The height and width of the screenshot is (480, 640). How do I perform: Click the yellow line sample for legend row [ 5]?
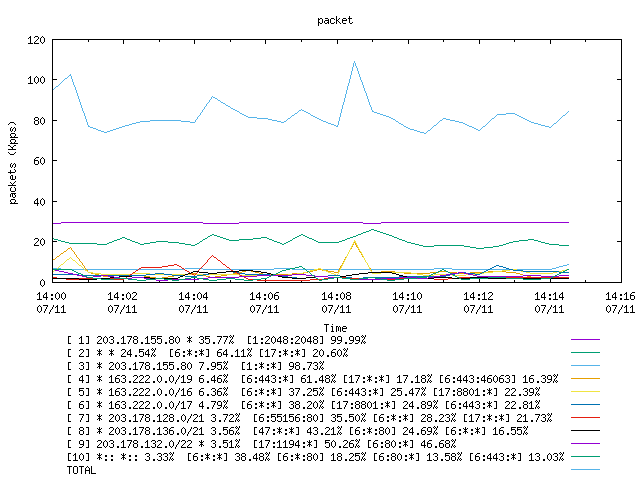(585, 392)
